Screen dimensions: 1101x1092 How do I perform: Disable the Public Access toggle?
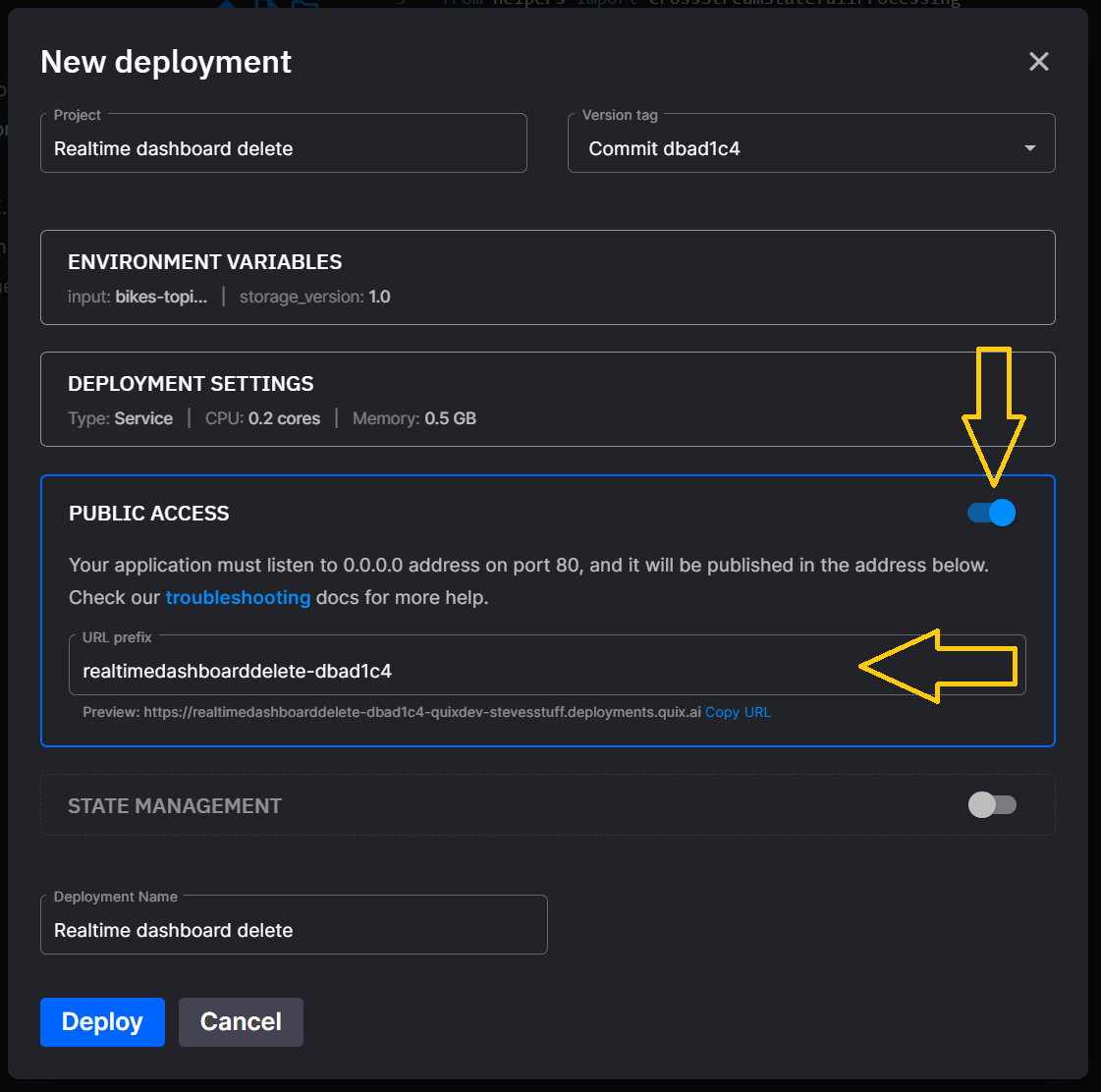point(992,513)
